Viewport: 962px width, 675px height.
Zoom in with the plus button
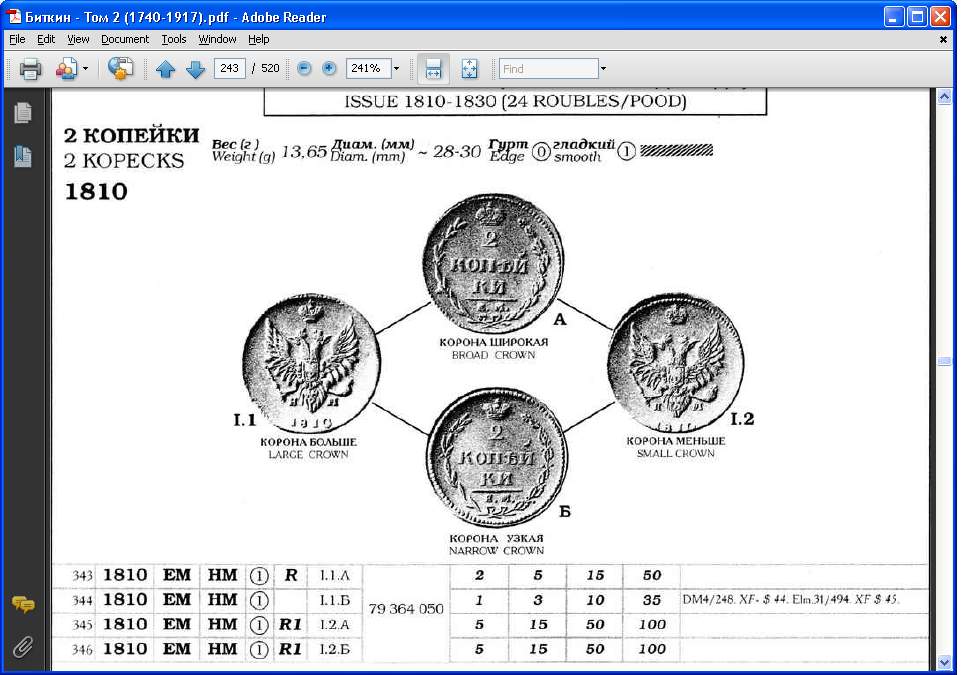tap(329, 68)
